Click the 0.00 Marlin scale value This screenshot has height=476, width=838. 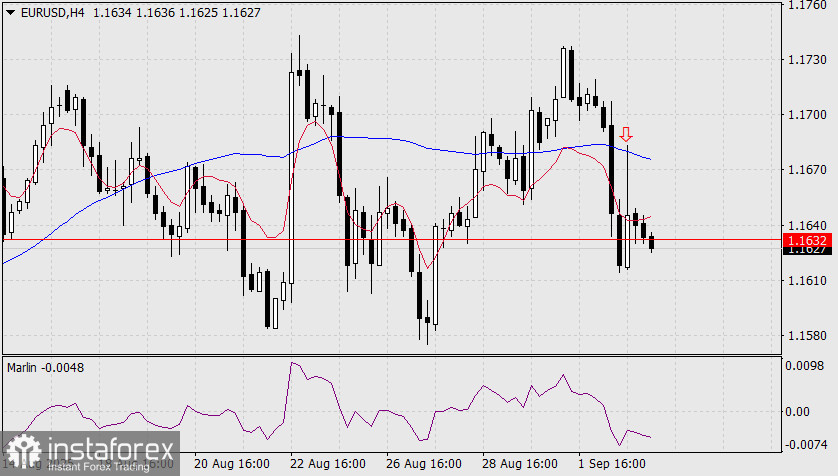pyautogui.click(x=797, y=412)
